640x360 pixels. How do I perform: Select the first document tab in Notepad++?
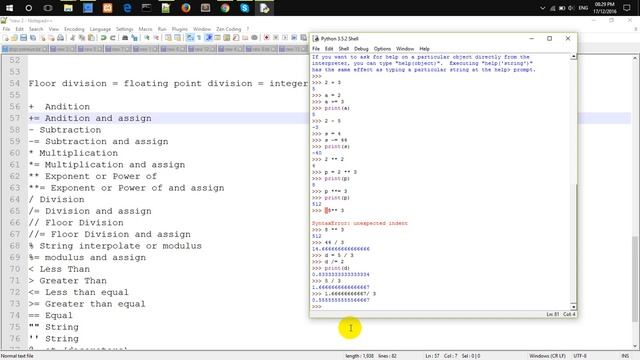(24, 49)
